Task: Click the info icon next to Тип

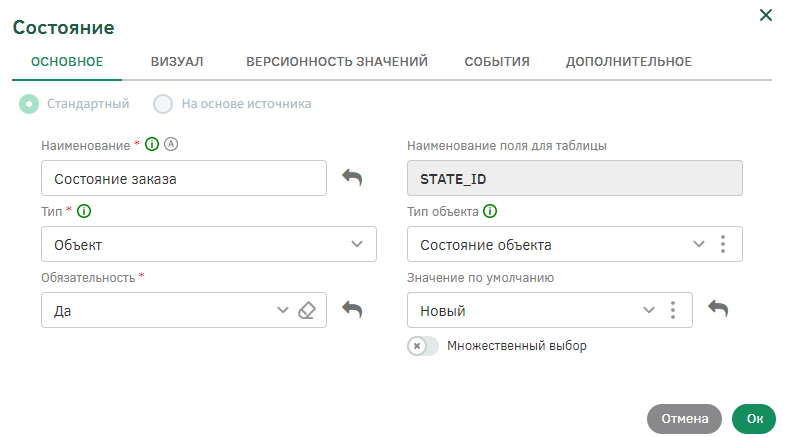Action: click(85, 211)
